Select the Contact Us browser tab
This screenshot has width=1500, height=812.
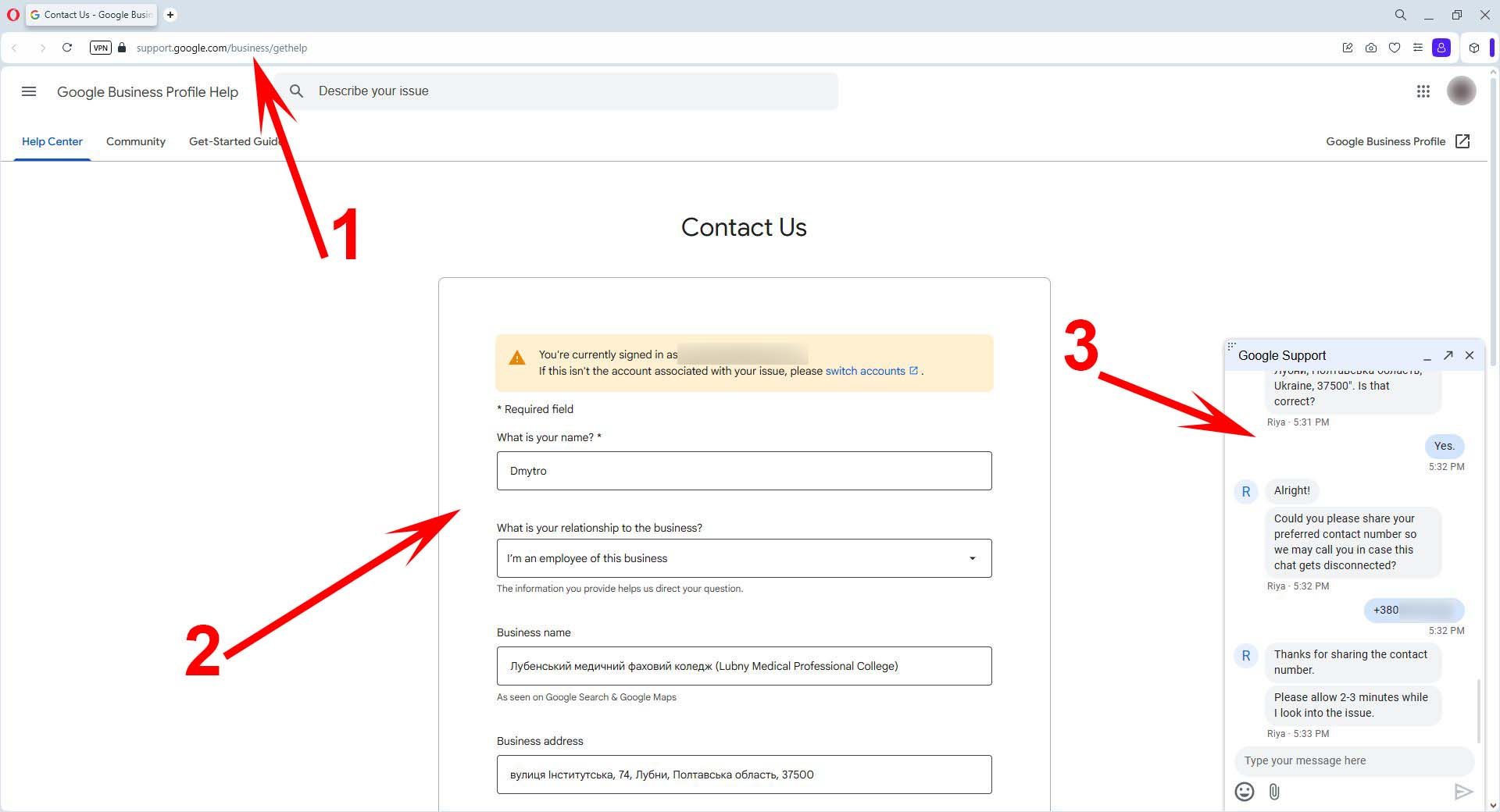[x=91, y=14]
